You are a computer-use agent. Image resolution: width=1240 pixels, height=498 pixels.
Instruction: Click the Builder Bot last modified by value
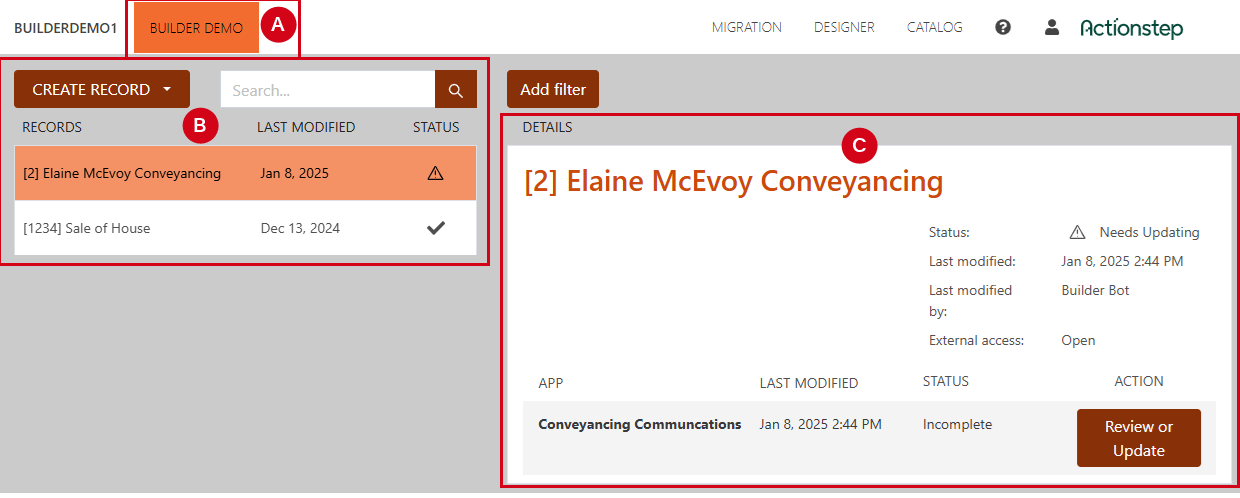1095,290
